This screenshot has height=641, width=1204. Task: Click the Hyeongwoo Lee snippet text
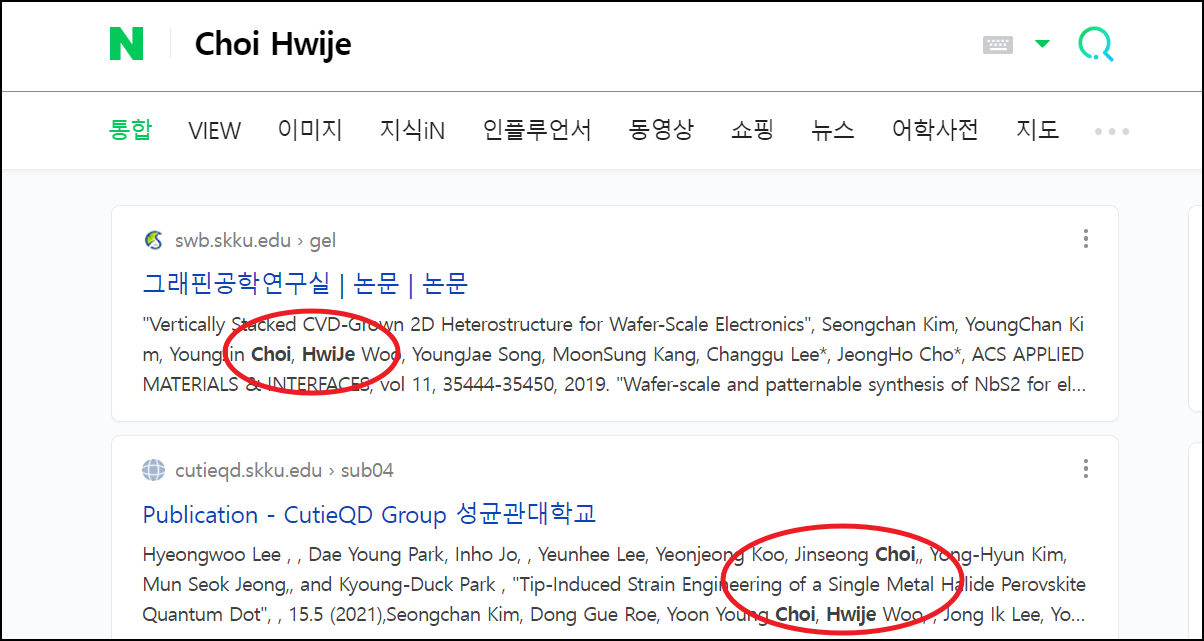pyautogui.click(x=614, y=584)
